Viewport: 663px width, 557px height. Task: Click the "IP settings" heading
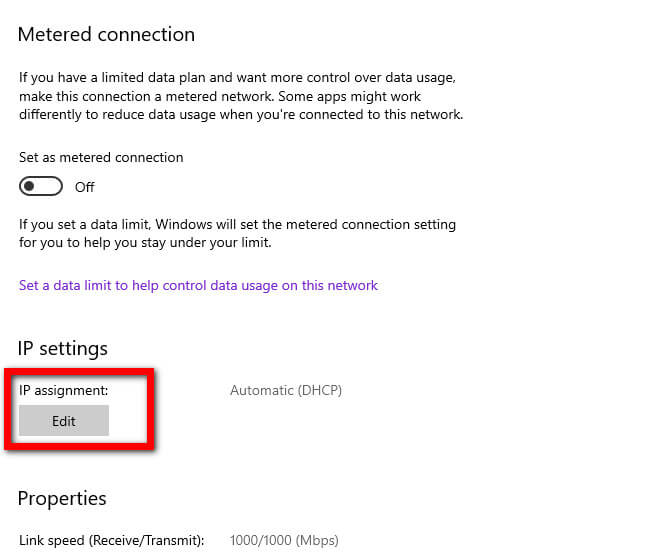coord(63,348)
